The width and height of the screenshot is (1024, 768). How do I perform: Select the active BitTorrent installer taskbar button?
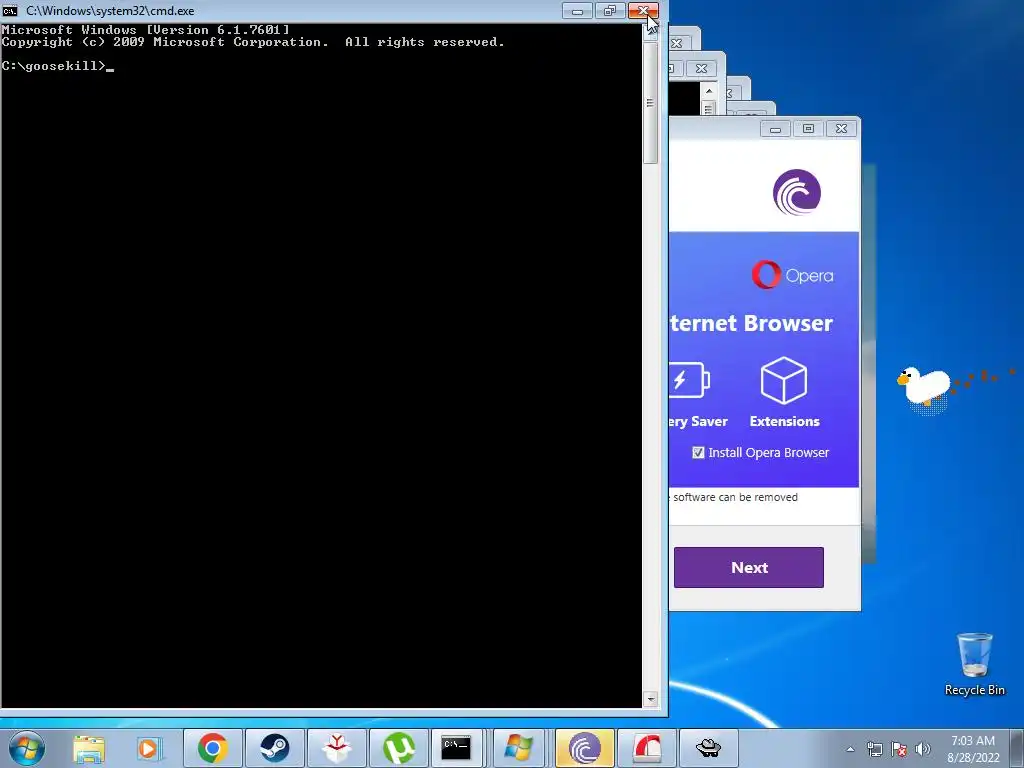pos(584,748)
